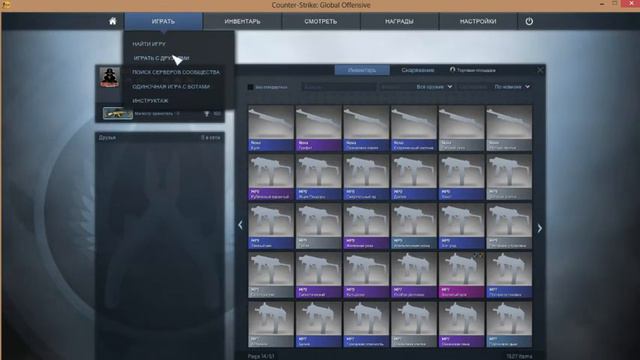Viewport: 640px width, 360px height.
Task: Select ИНСТРУКТАЖ menu entry
Action: point(150,100)
